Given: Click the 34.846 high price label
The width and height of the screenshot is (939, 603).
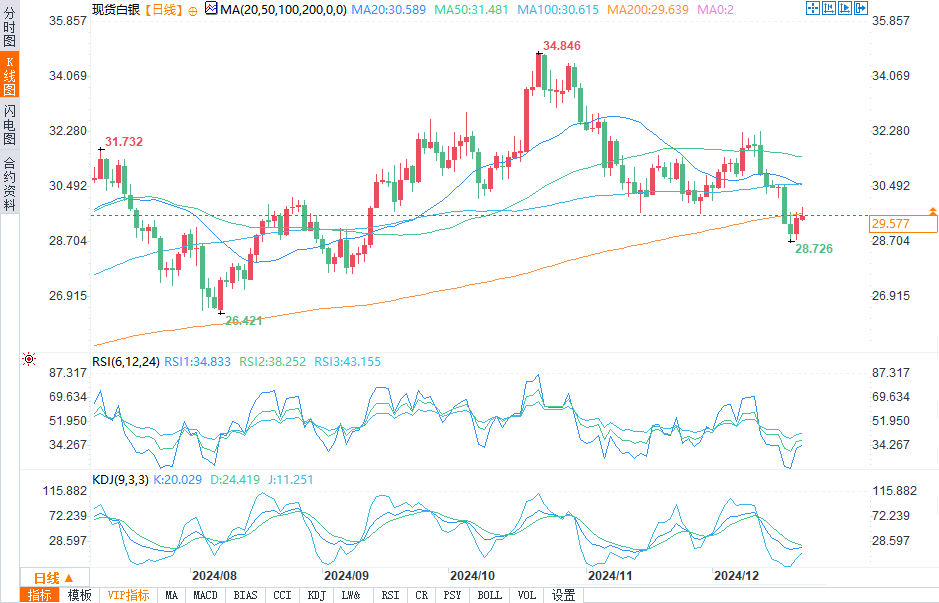Looking at the screenshot, I should coord(562,46).
